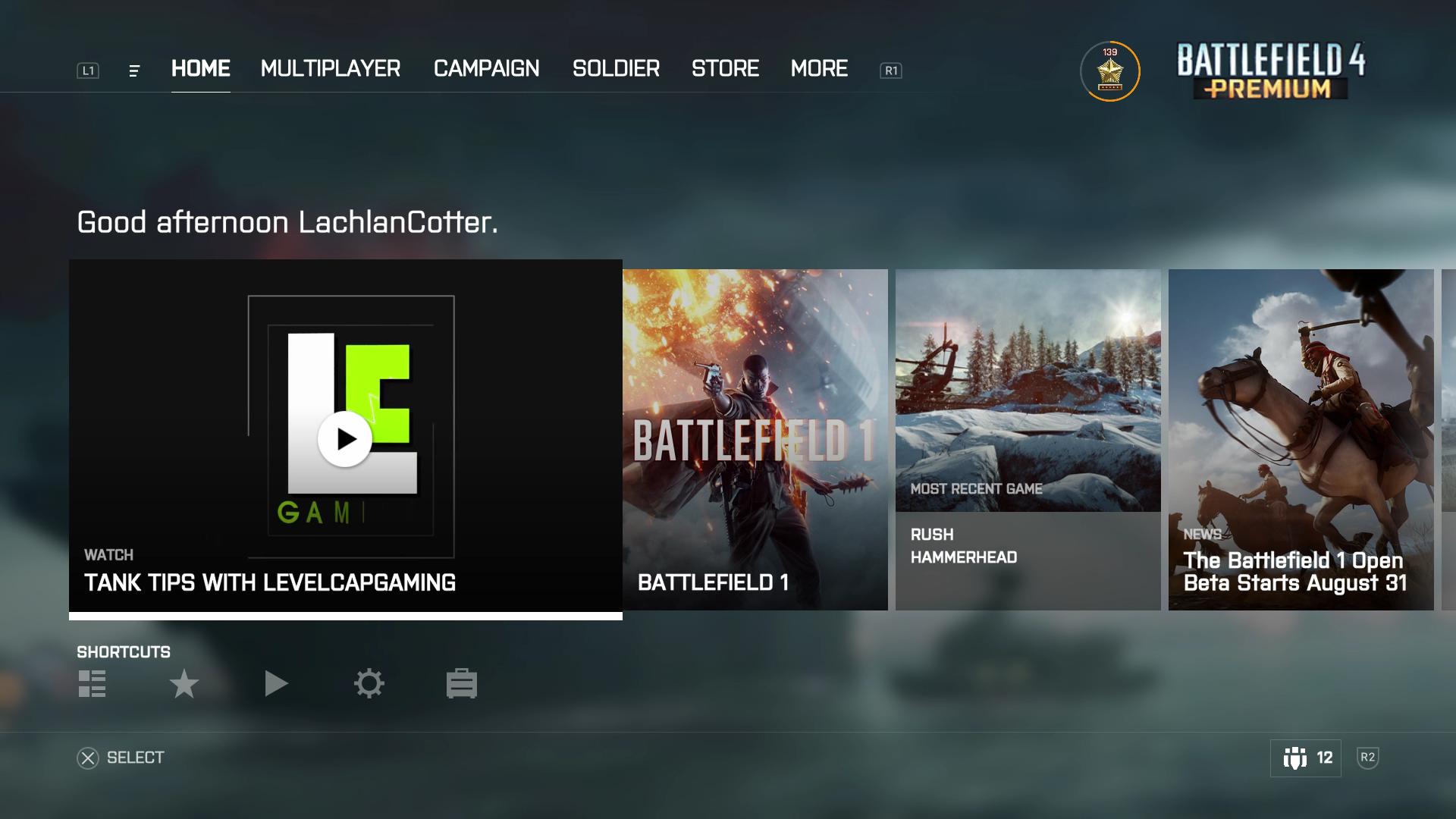Image resolution: width=1456 pixels, height=819 pixels.
Task: Click the L1 bumper icon
Action: point(88,71)
